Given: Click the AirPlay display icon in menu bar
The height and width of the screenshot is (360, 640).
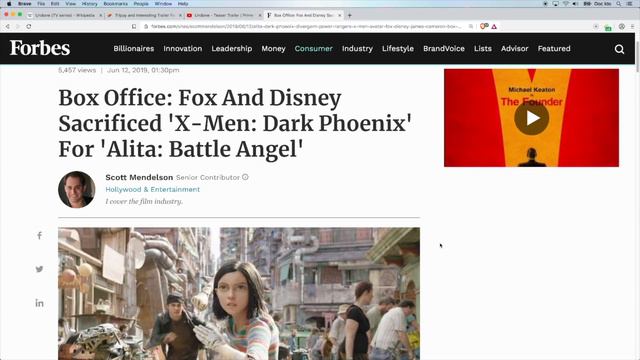Looking at the screenshot, I should (x=556, y=4).
